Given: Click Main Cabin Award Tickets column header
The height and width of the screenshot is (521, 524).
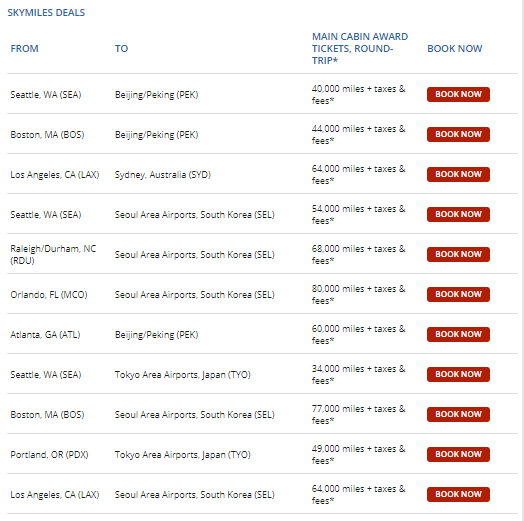Looking at the screenshot, I should click(360, 49).
